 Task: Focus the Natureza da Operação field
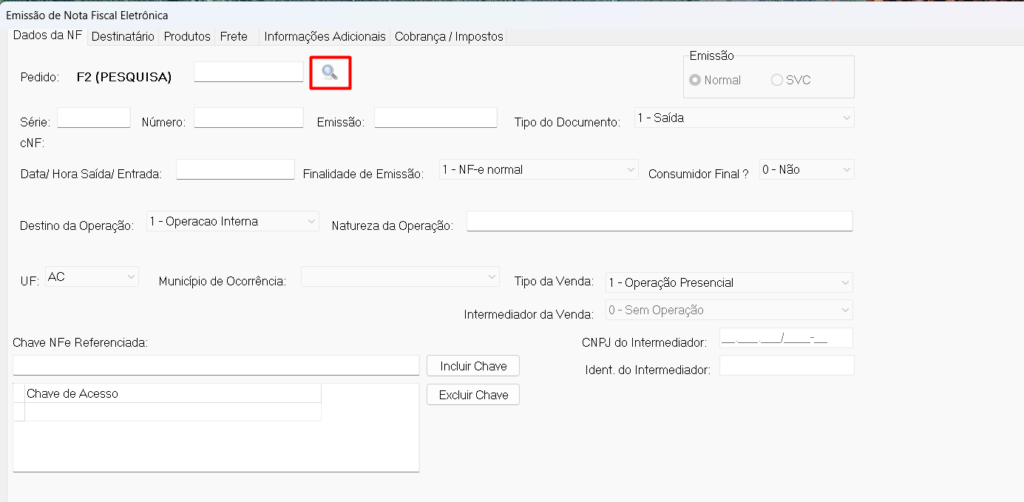658,222
